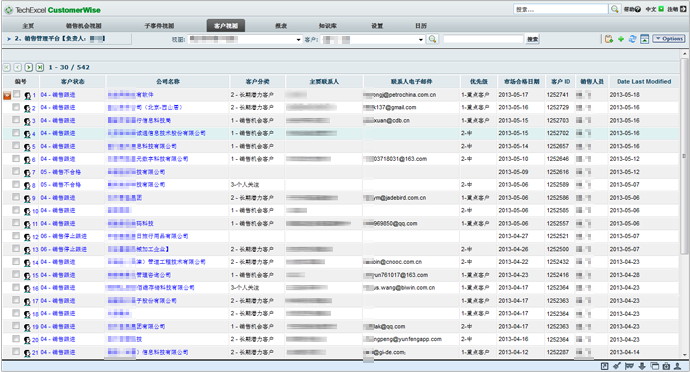Click the brush icon in bottom bar
690x372 pixels.
click(617, 366)
